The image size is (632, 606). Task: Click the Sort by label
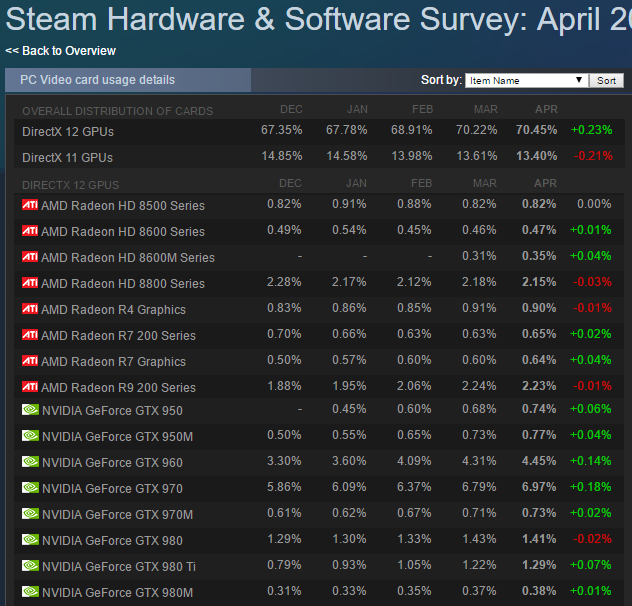click(441, 80)
